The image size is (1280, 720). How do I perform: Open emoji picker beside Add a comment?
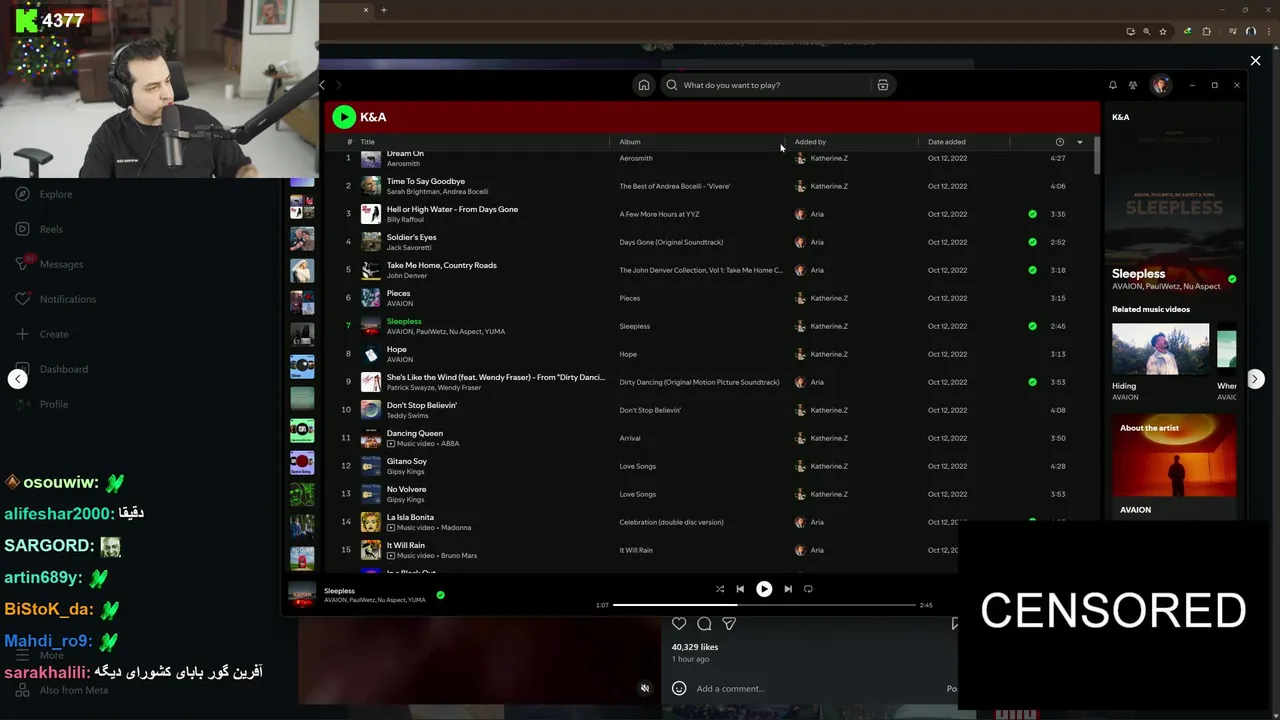[x=679, y=688]
